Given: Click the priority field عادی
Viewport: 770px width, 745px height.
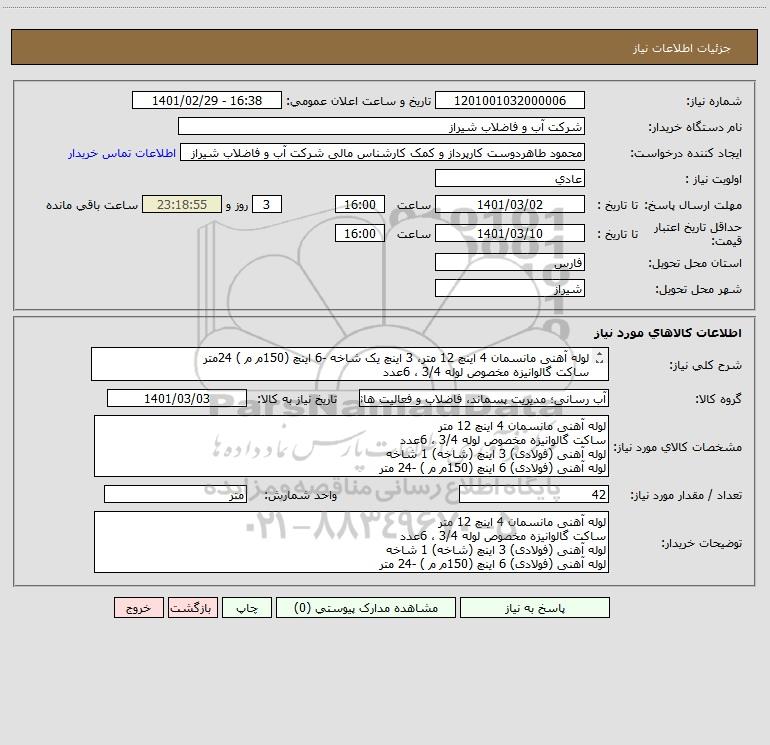Looking at the screenshot, I should pos(510,178).
